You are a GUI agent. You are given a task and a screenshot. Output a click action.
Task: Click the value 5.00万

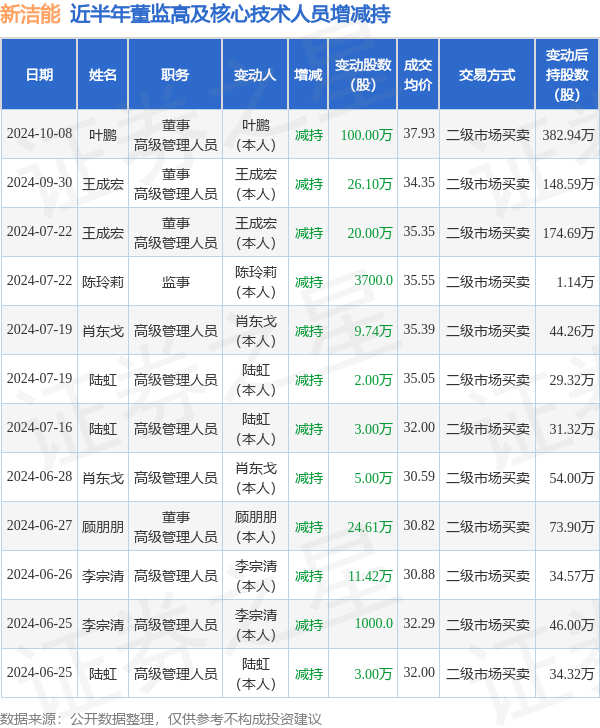(373, 478)
